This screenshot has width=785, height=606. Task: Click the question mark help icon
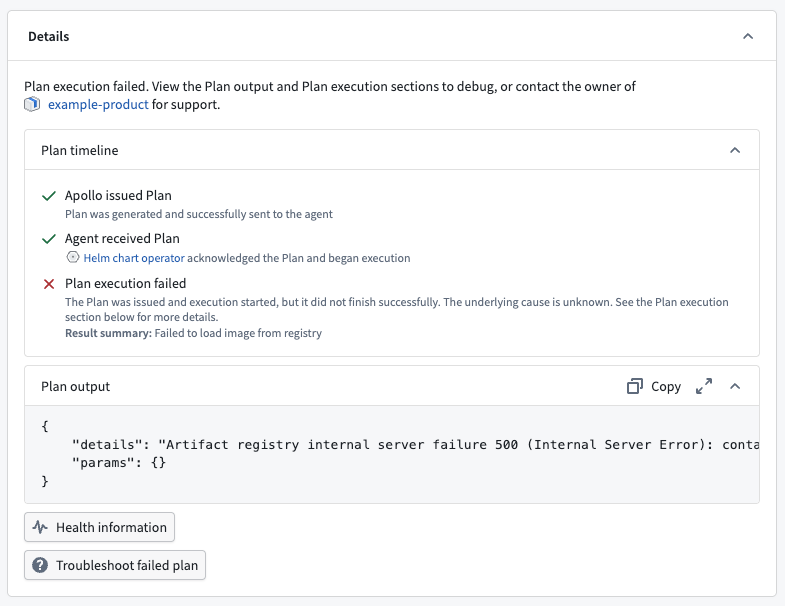[40, 565]
